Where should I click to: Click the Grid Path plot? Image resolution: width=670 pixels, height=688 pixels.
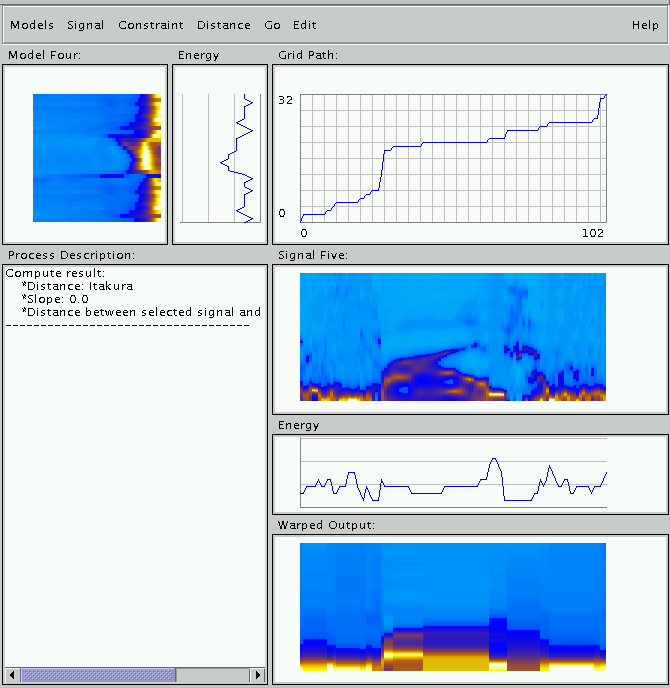(453, 157)
